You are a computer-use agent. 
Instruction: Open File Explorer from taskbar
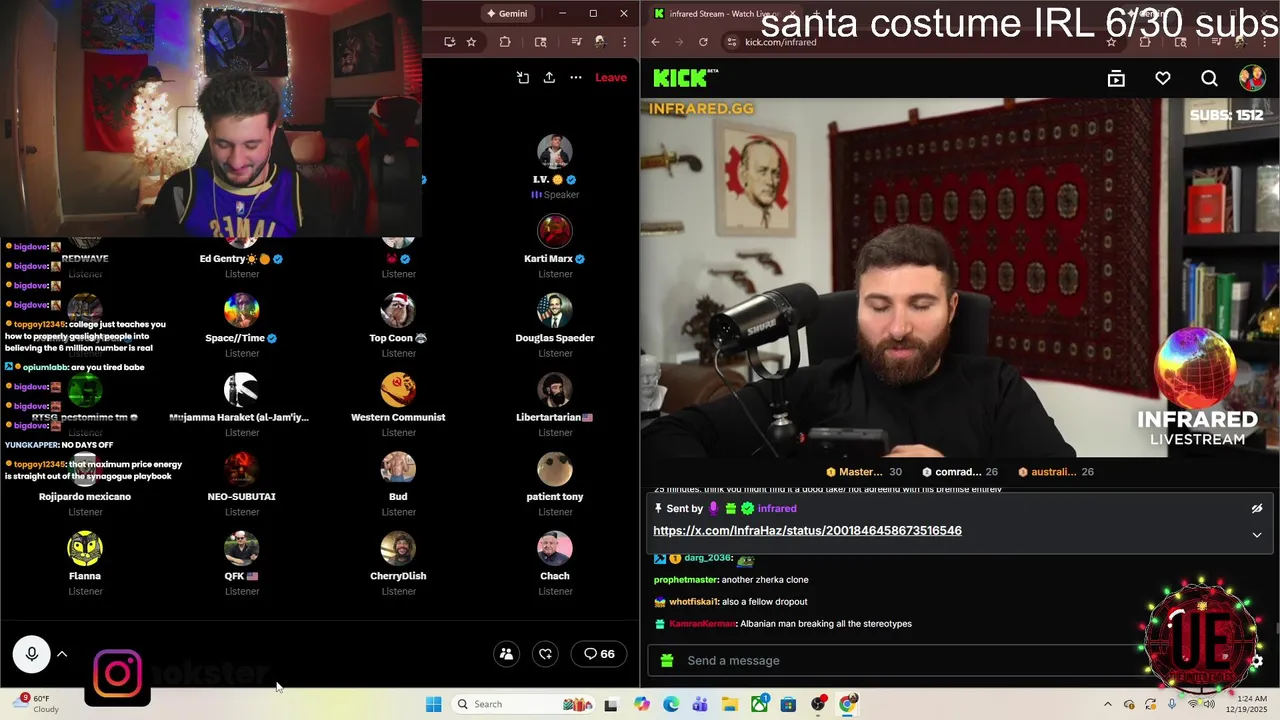click(x=730, y=704)
